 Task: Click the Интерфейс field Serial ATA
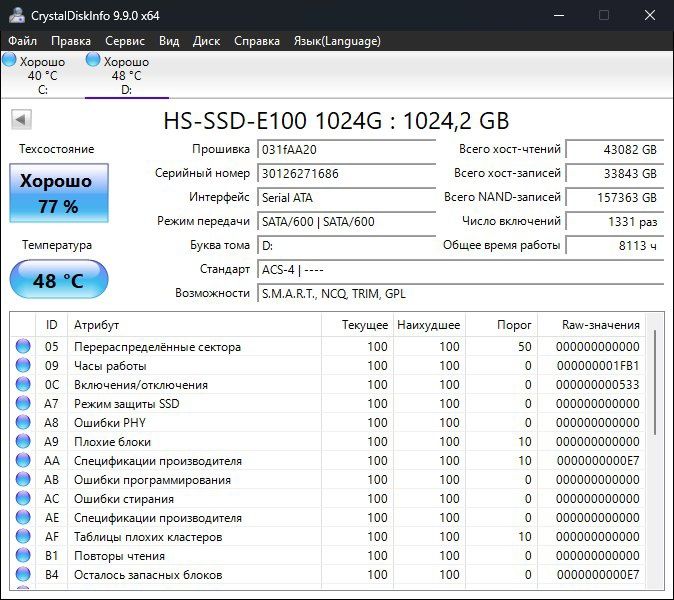[346, 198]
